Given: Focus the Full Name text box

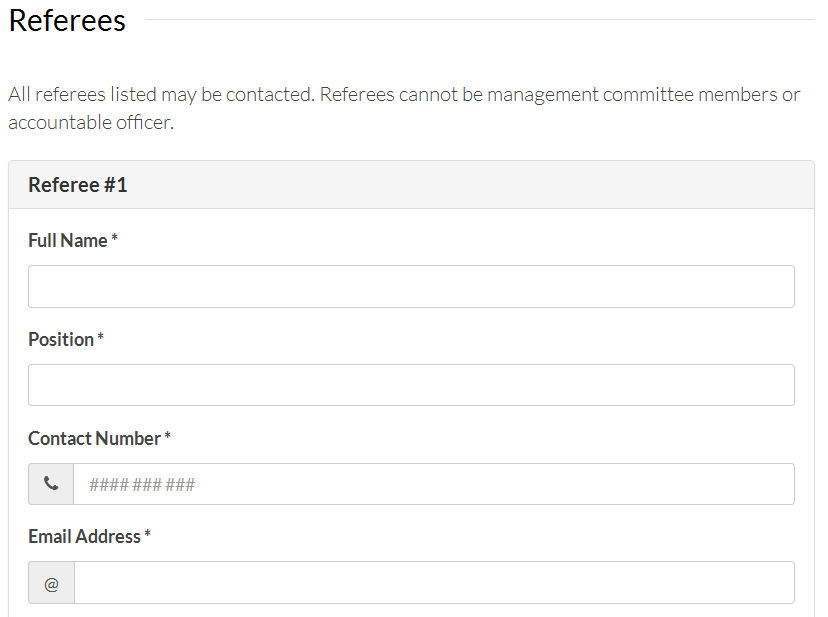Looking at the screenshot, I should [x=411, y=287].
